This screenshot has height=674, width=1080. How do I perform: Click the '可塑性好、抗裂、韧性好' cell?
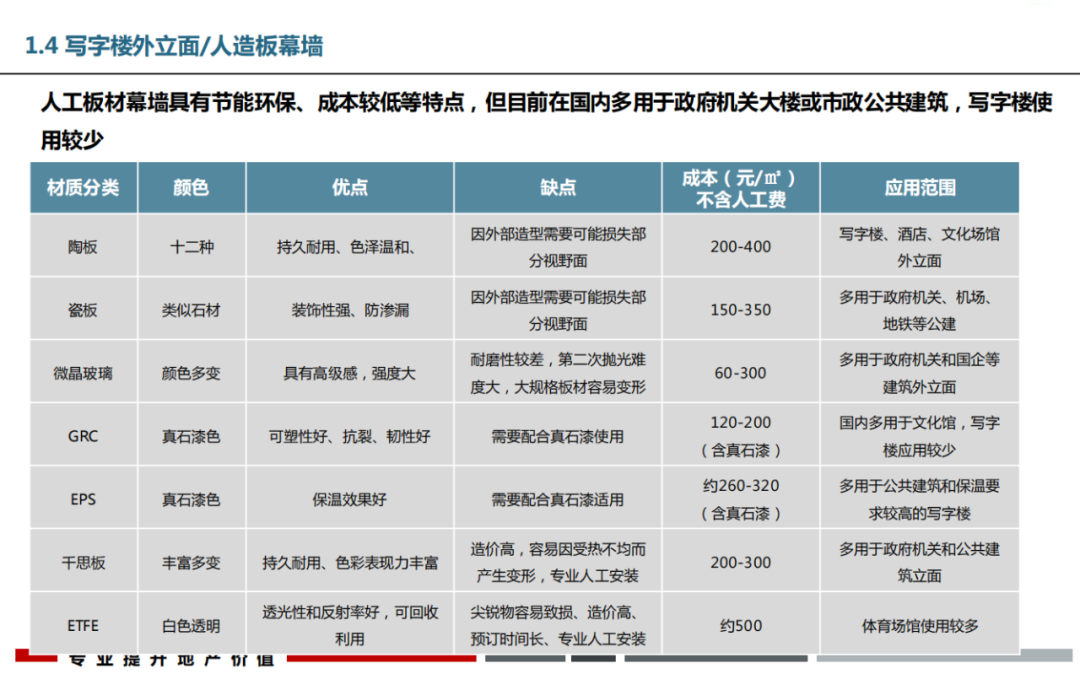(350, 435)
